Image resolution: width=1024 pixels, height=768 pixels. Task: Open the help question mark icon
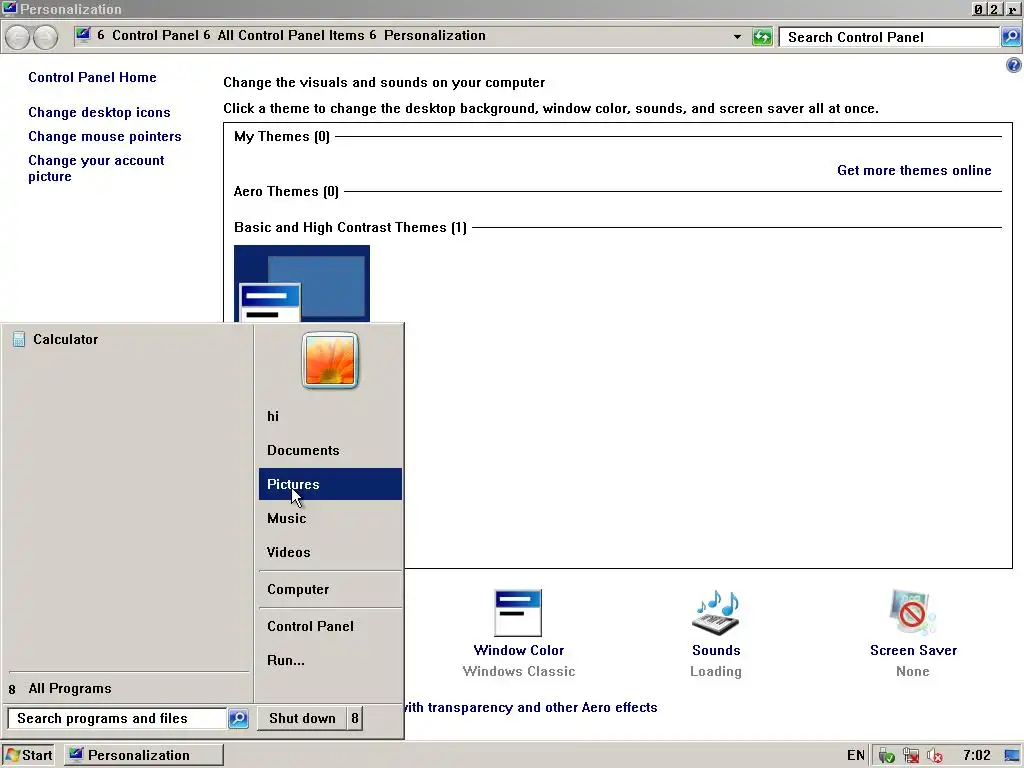1014,65
